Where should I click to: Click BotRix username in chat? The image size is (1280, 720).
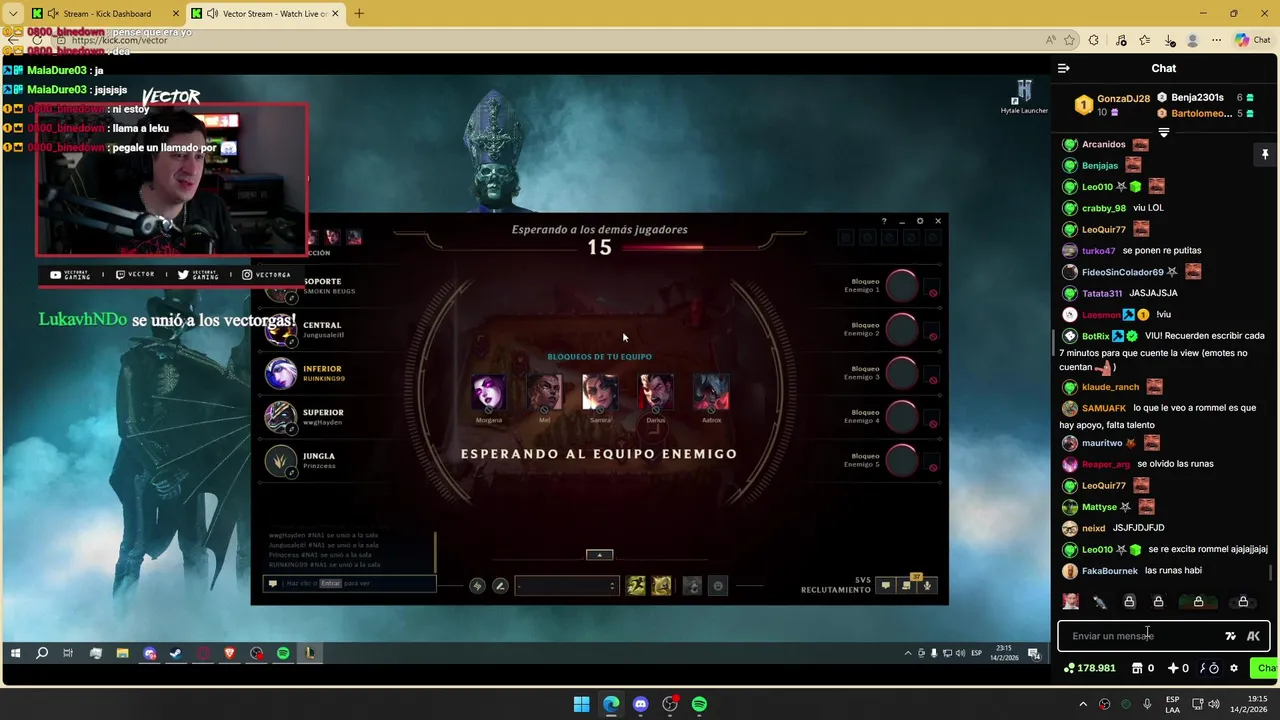[1095, 336]
